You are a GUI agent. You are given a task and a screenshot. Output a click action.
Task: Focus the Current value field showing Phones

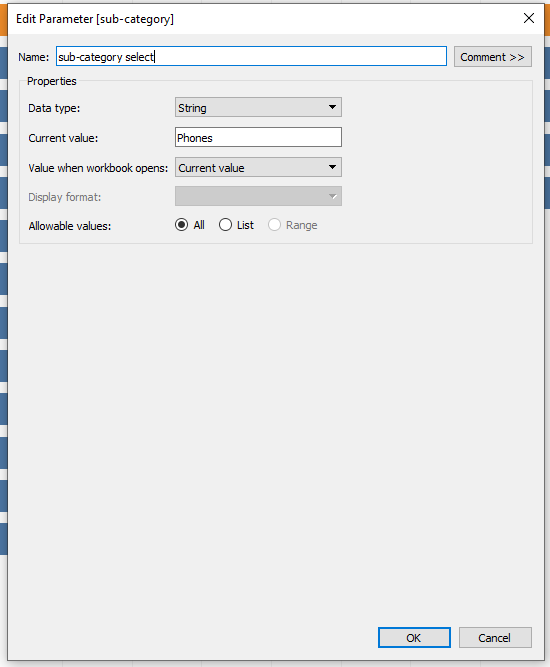(258, 137)
